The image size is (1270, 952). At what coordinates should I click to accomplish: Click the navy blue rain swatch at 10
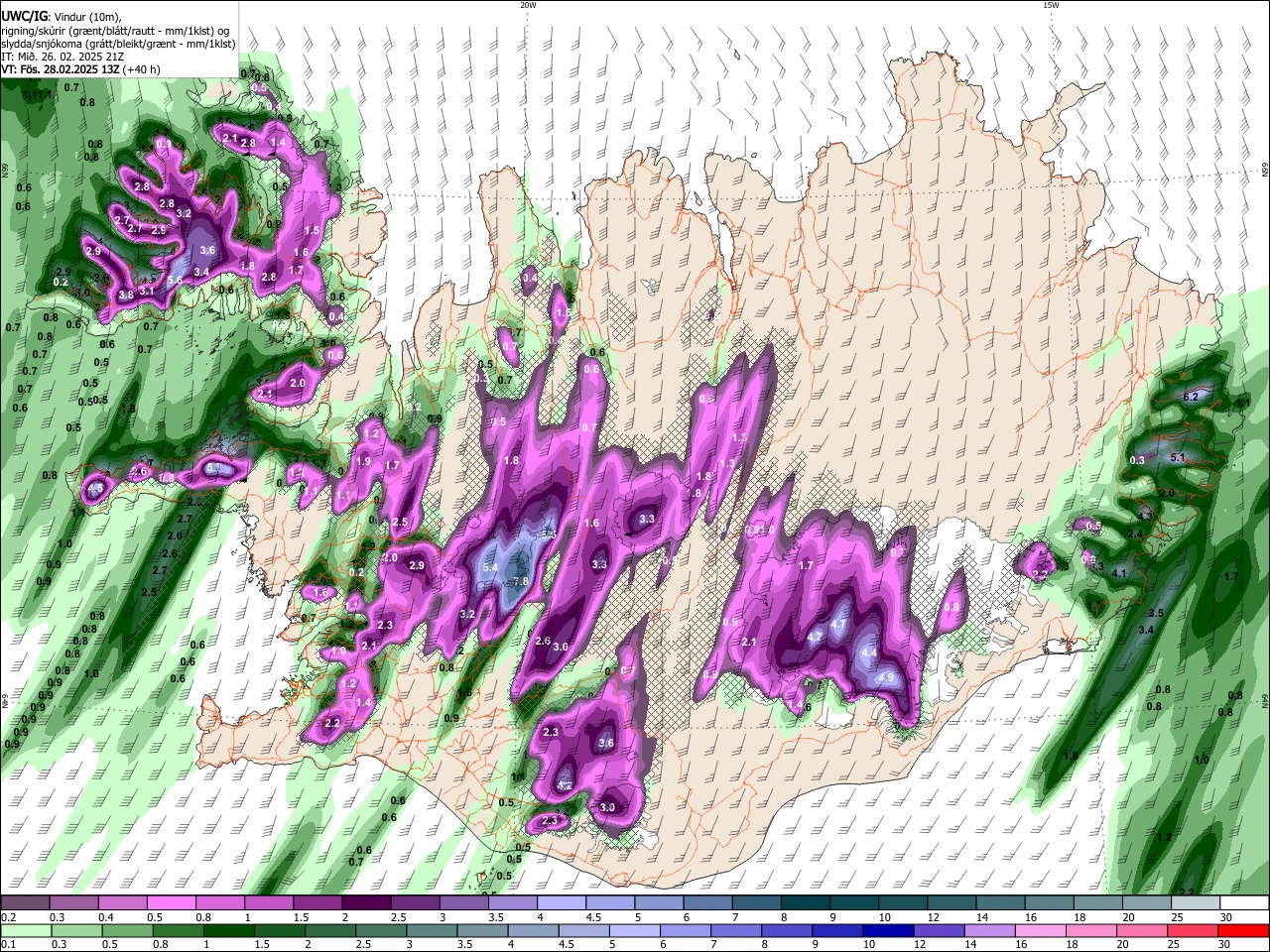tap(886, 930)
